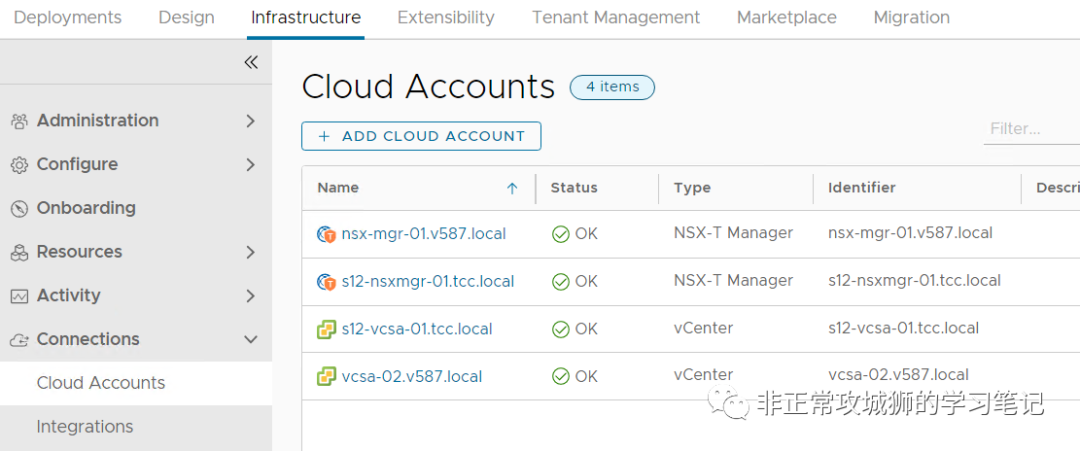
Task: Open the Tenant Management tab
Action: pyautogui.click(x=616, y=17)
